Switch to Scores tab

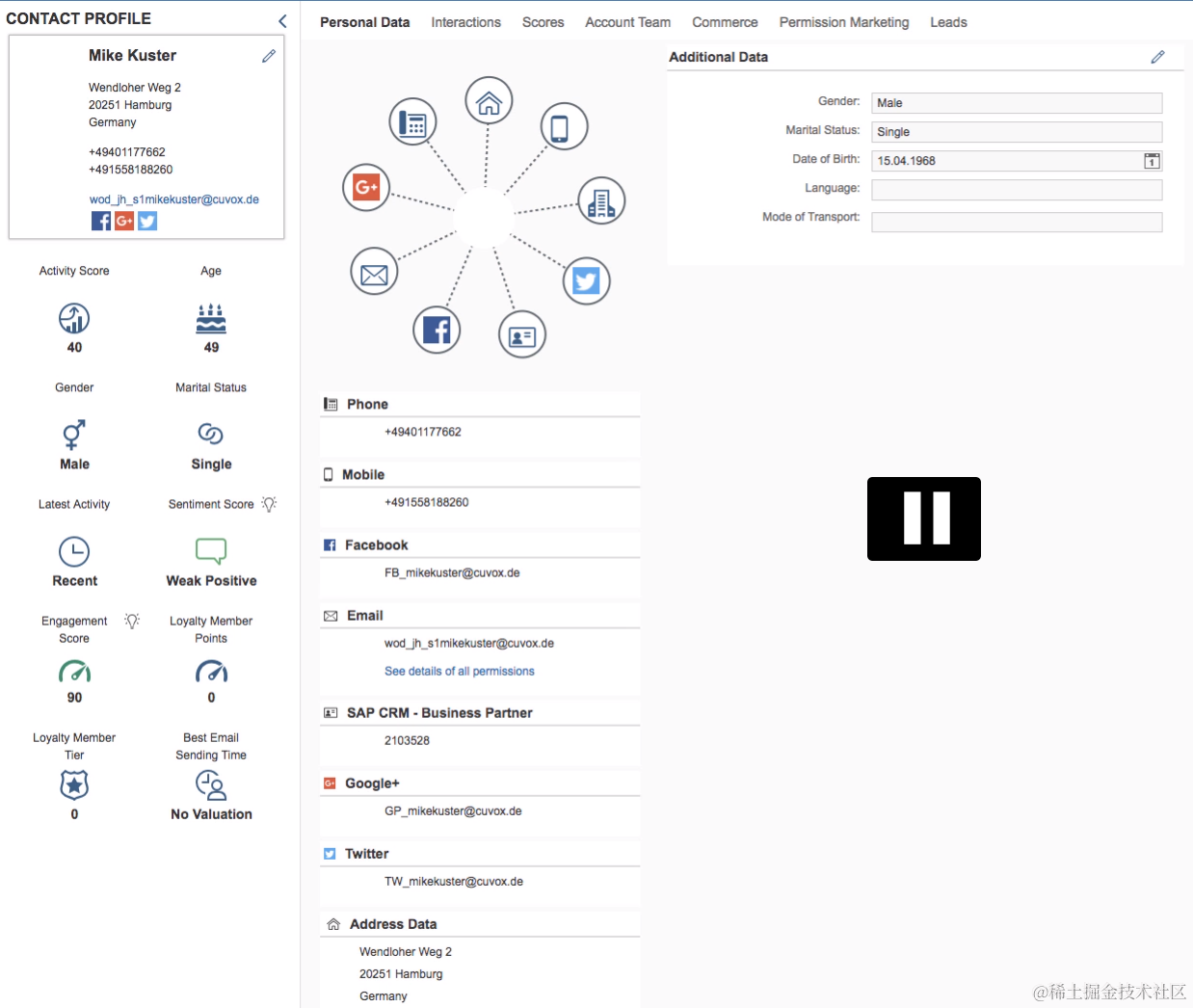point(543,22)
